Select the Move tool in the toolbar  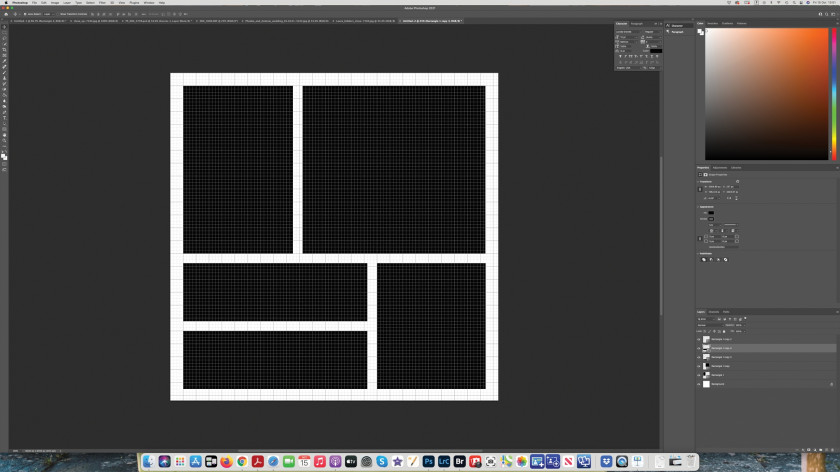4,27
